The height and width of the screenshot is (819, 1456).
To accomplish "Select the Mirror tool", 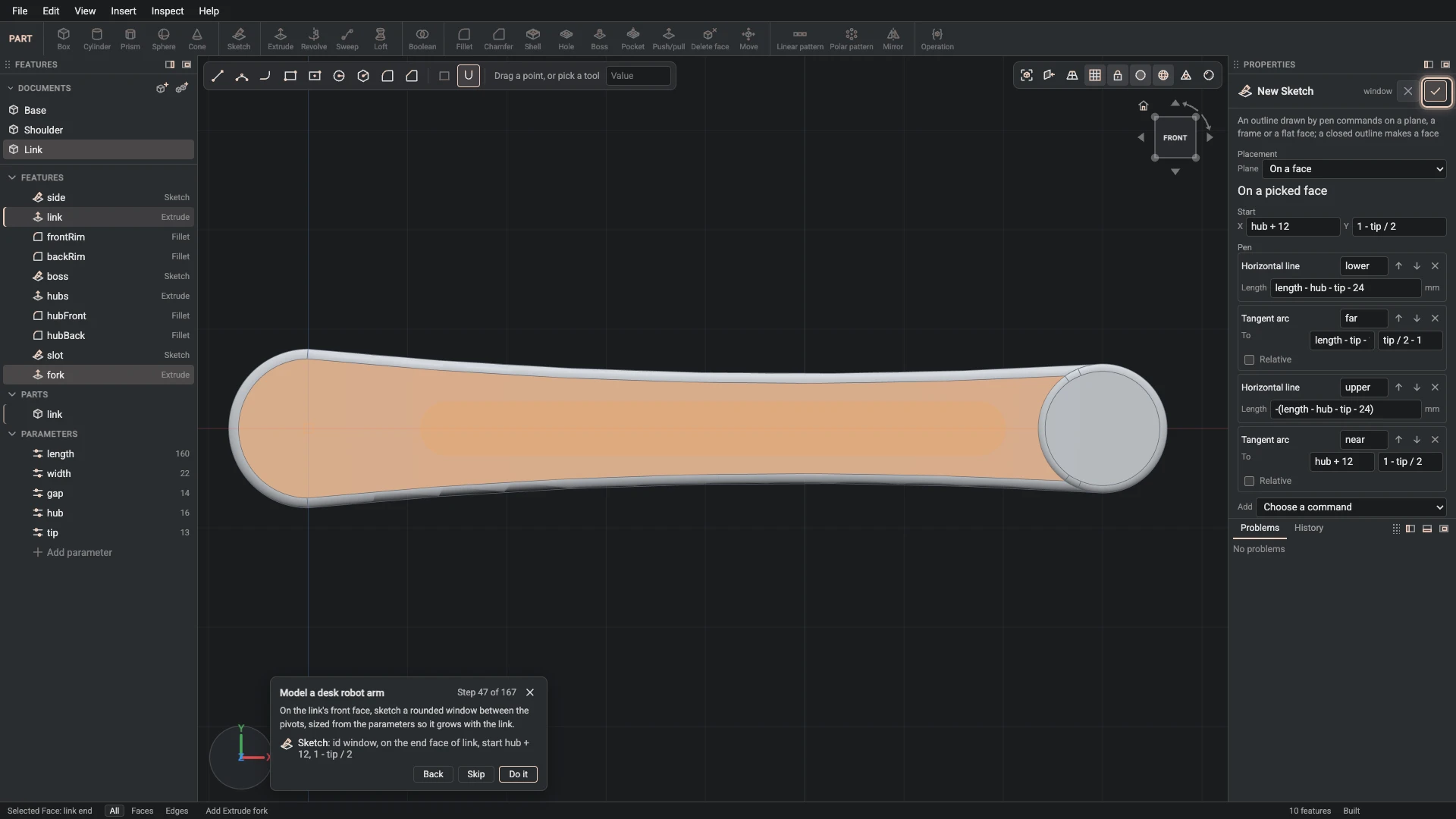I will 893,39.
